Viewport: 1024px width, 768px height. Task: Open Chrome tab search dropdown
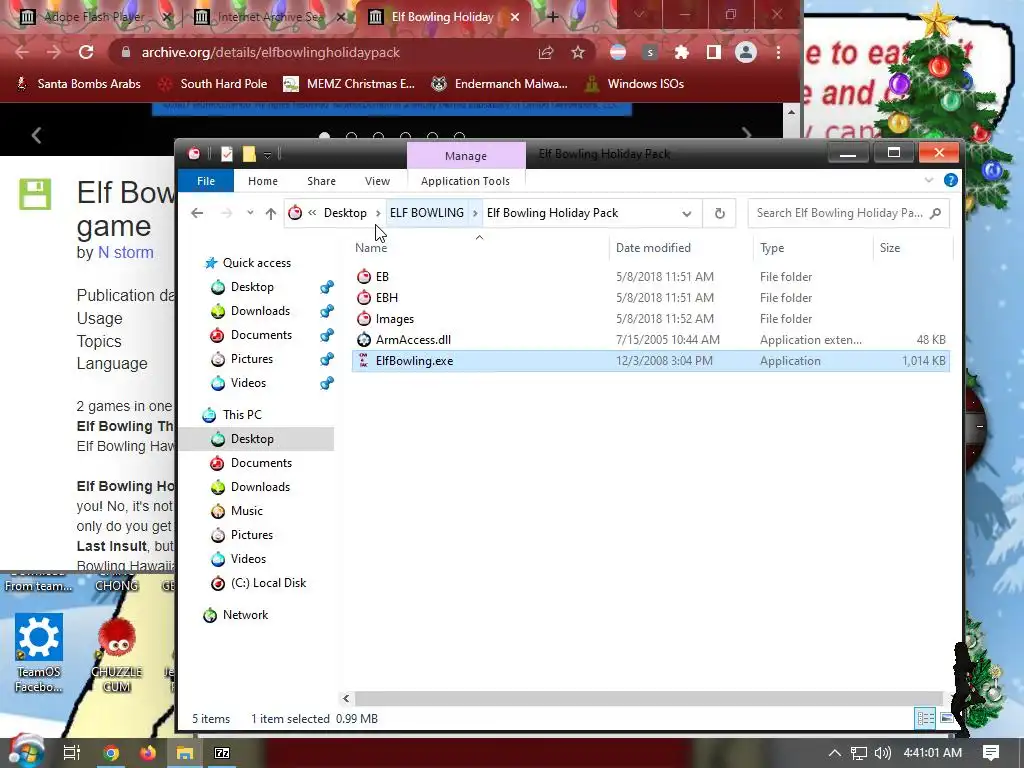click(x=639, y=14)
